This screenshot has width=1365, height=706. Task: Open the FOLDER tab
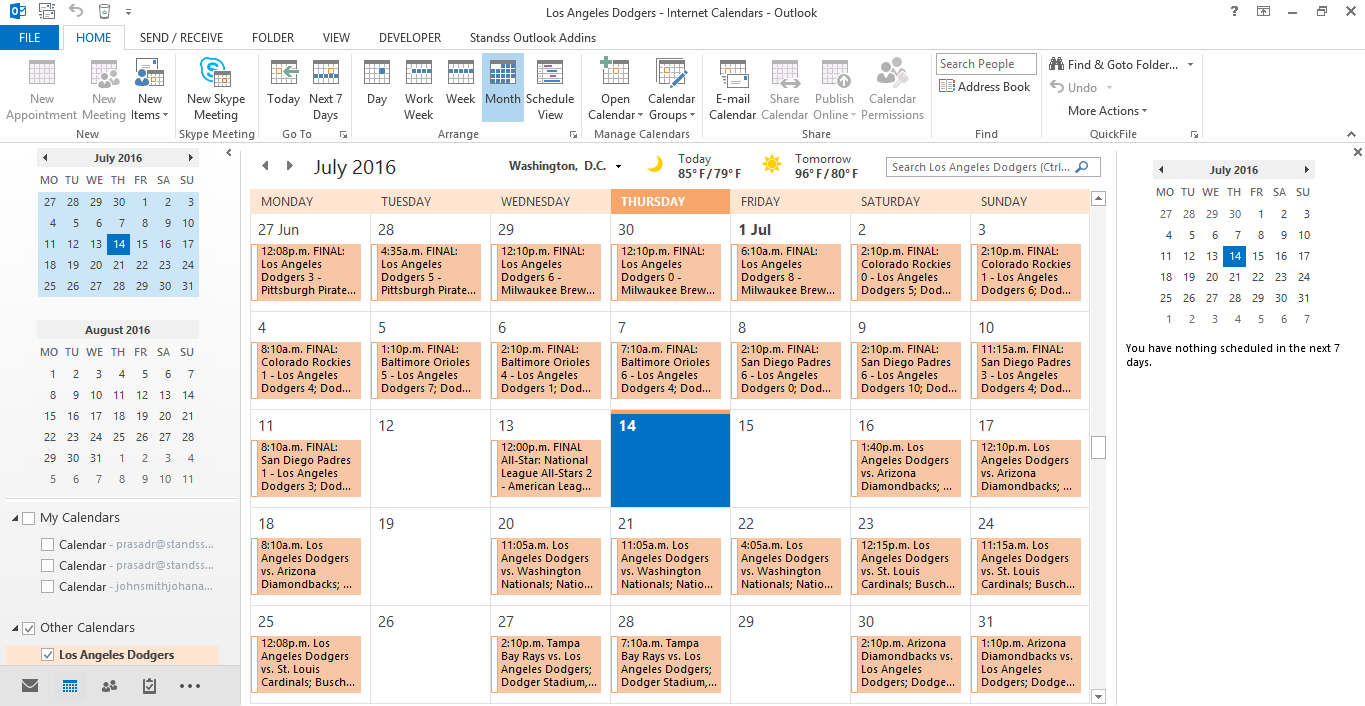click(x=273, y=38)
